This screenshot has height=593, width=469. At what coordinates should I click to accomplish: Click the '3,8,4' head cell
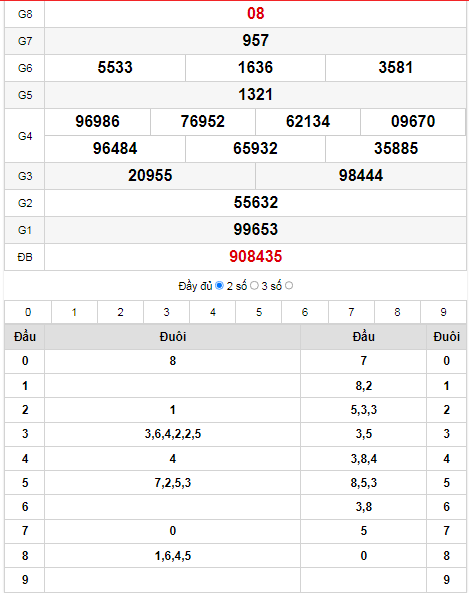pyautogui.click(x=363, y=459)
